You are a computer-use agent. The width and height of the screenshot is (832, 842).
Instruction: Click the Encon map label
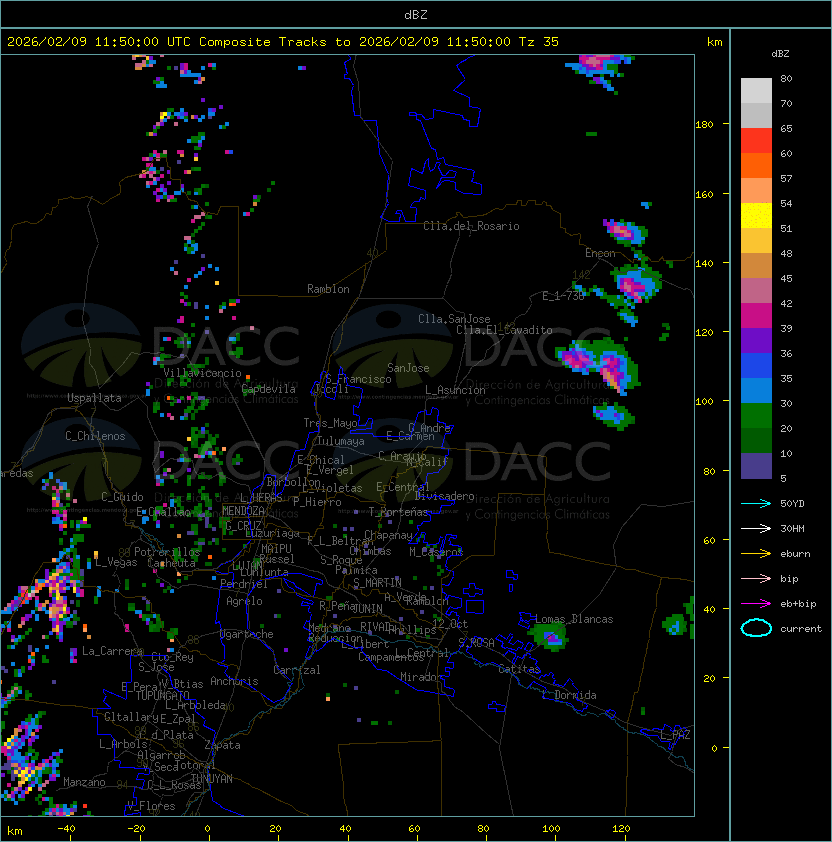pos(600,253)
